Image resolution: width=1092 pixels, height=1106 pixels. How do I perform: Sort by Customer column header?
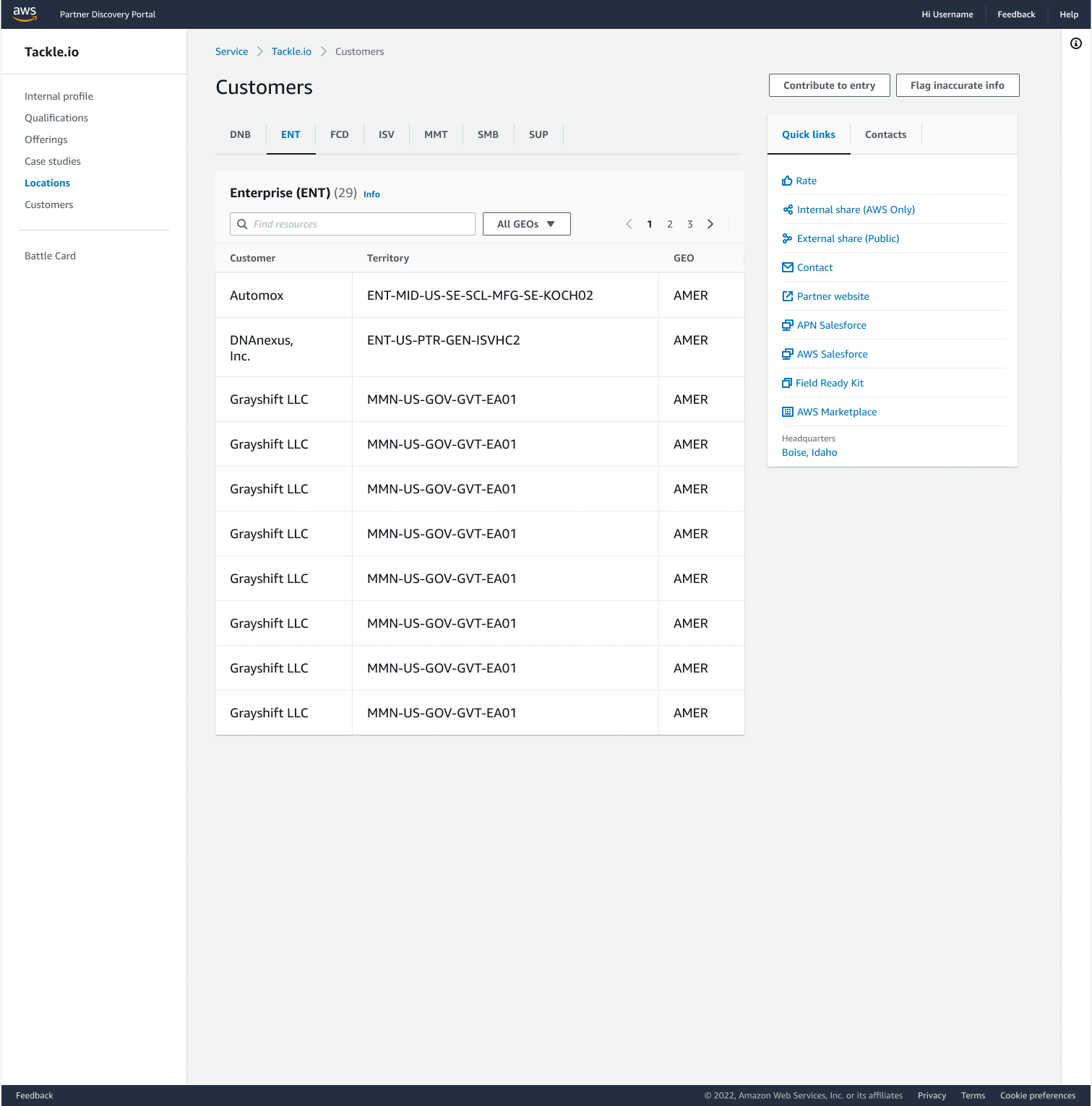(252, 258)
